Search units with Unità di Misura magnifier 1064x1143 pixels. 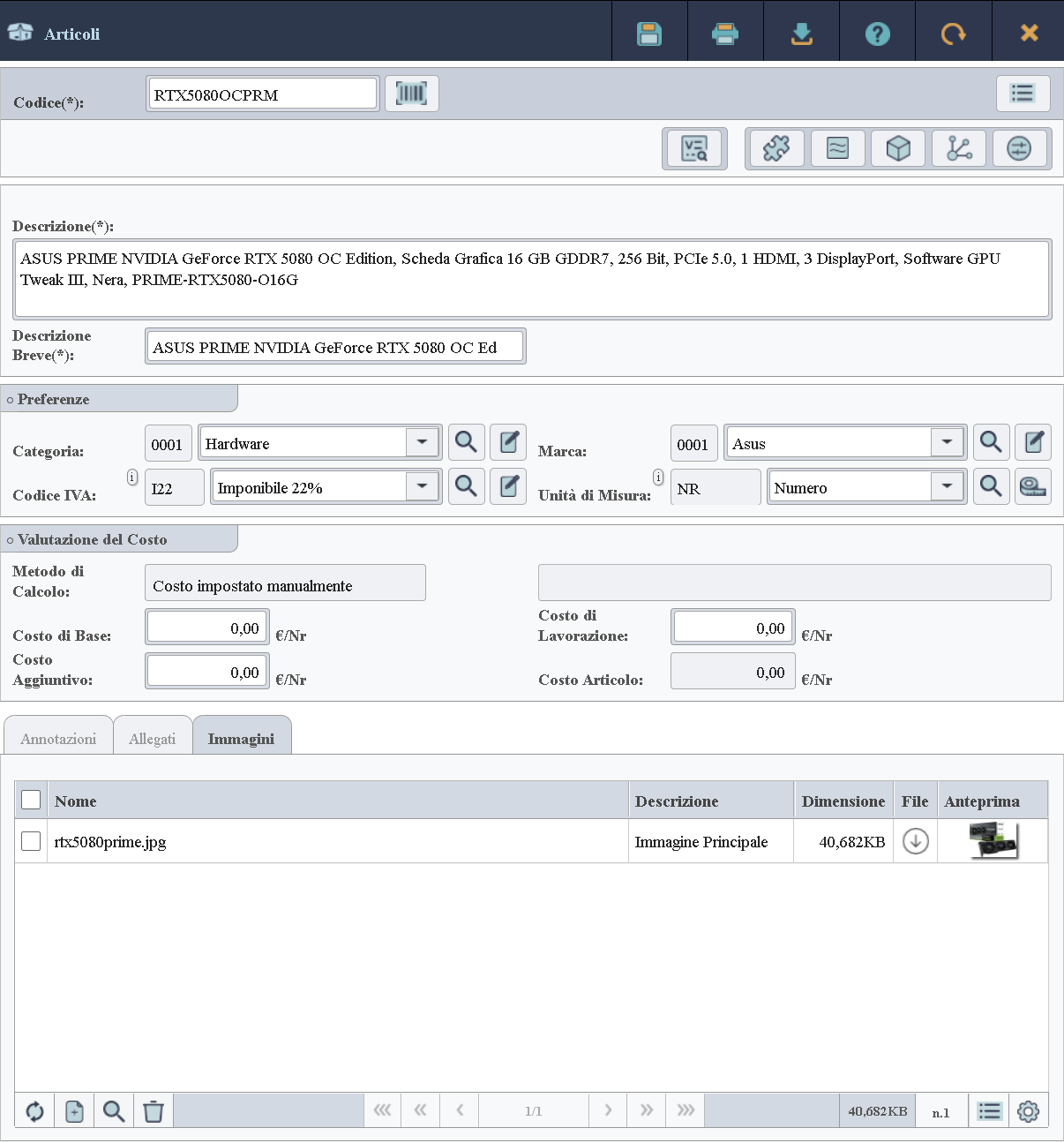pyautogui.click(x=991, y=486)
